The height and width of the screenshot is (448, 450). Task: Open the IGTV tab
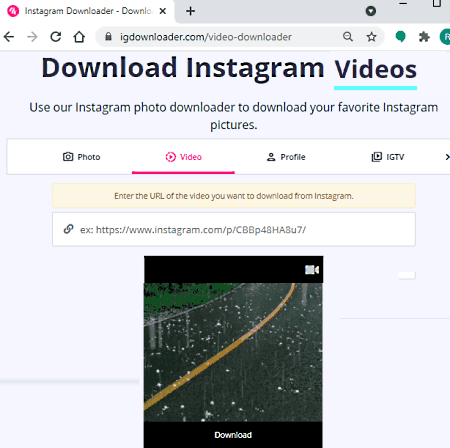pos(388,157)
